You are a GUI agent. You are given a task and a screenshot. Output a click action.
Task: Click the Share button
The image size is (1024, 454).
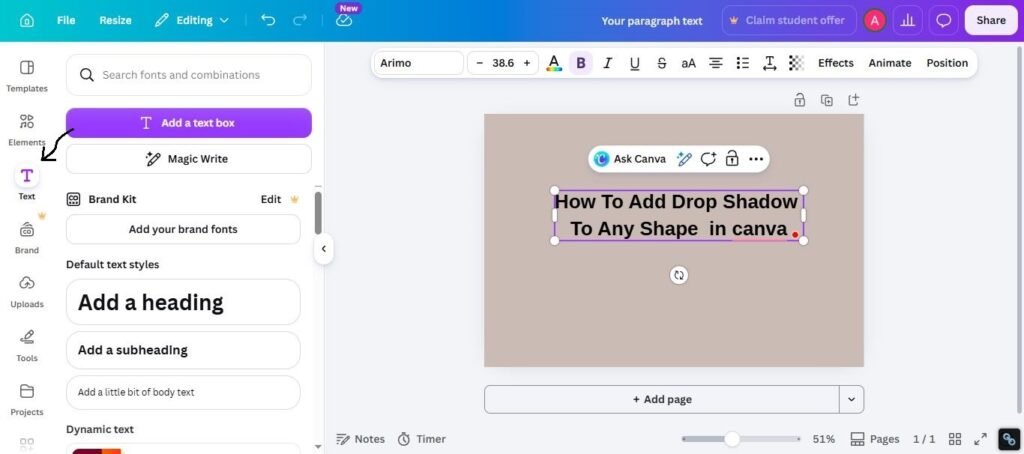point(991,20)
